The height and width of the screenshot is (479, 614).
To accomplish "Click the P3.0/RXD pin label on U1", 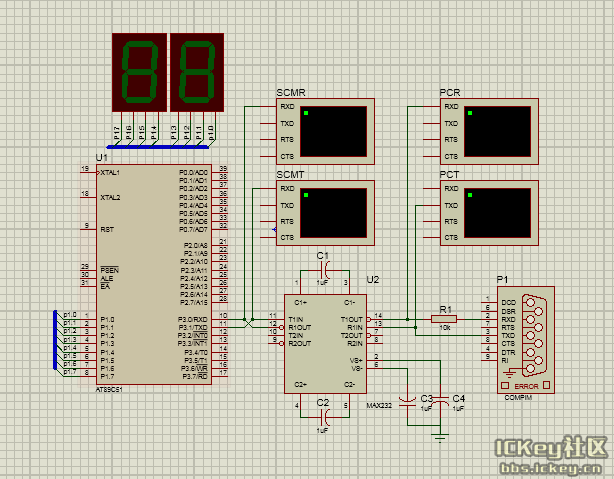I will [193, 320].
